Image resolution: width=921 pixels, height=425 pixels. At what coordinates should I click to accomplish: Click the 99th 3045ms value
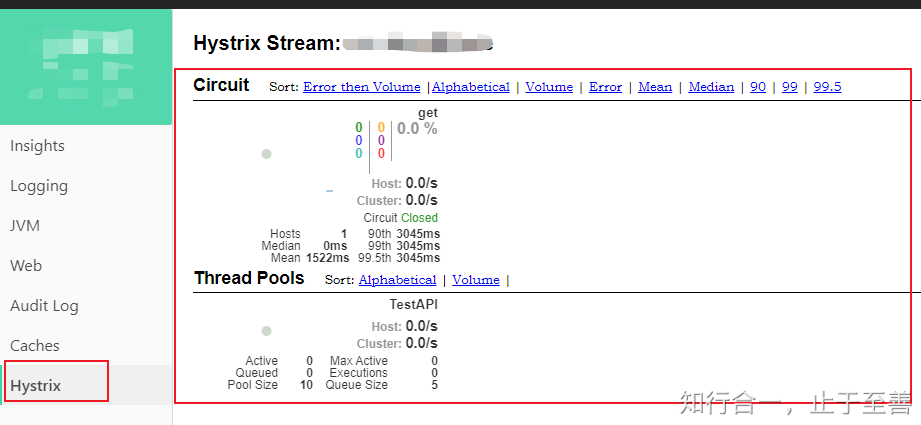(418, 245)
